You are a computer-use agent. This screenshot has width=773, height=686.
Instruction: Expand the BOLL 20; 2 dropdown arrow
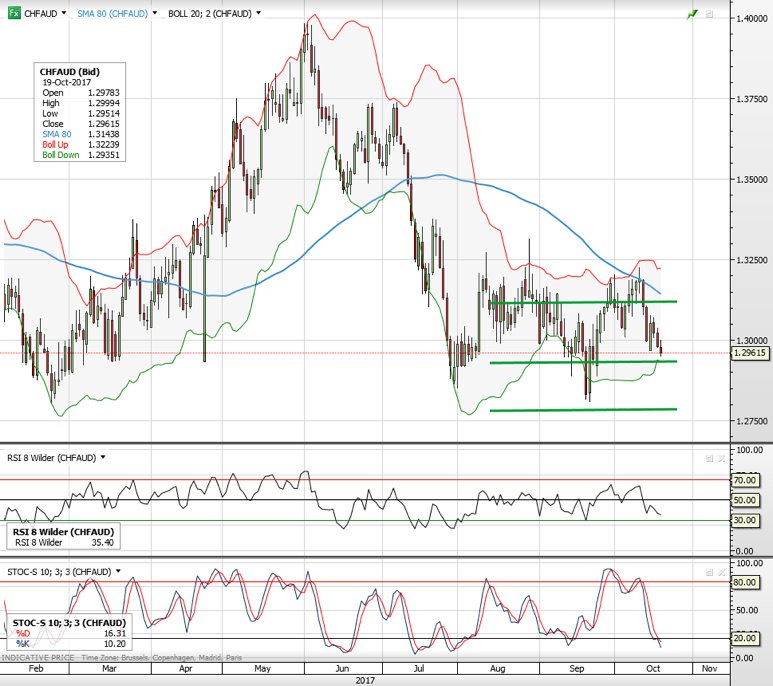[258, 13]
